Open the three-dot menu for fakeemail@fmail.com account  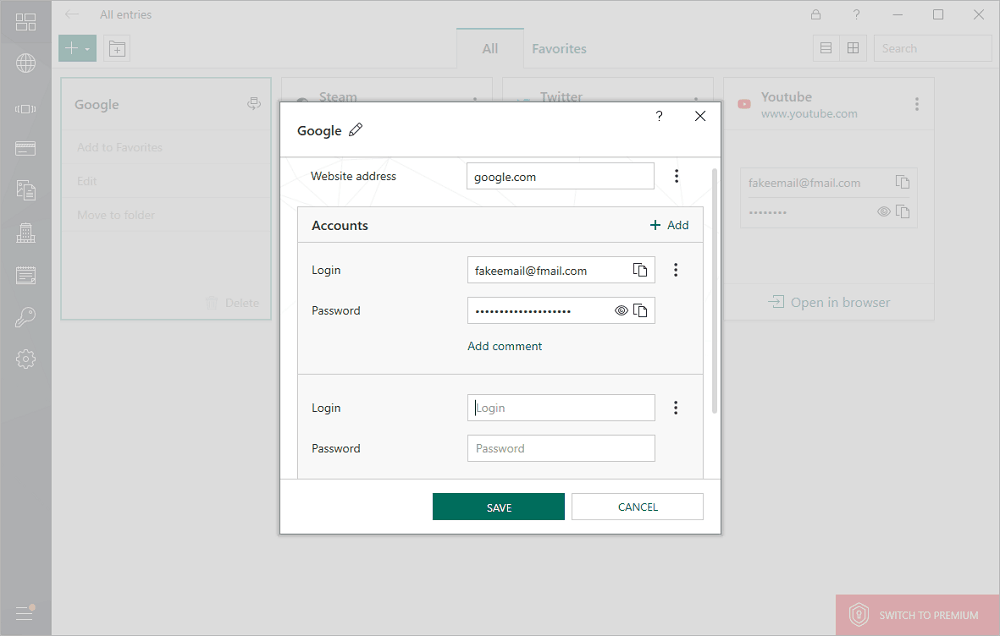(x=676, y=270)
